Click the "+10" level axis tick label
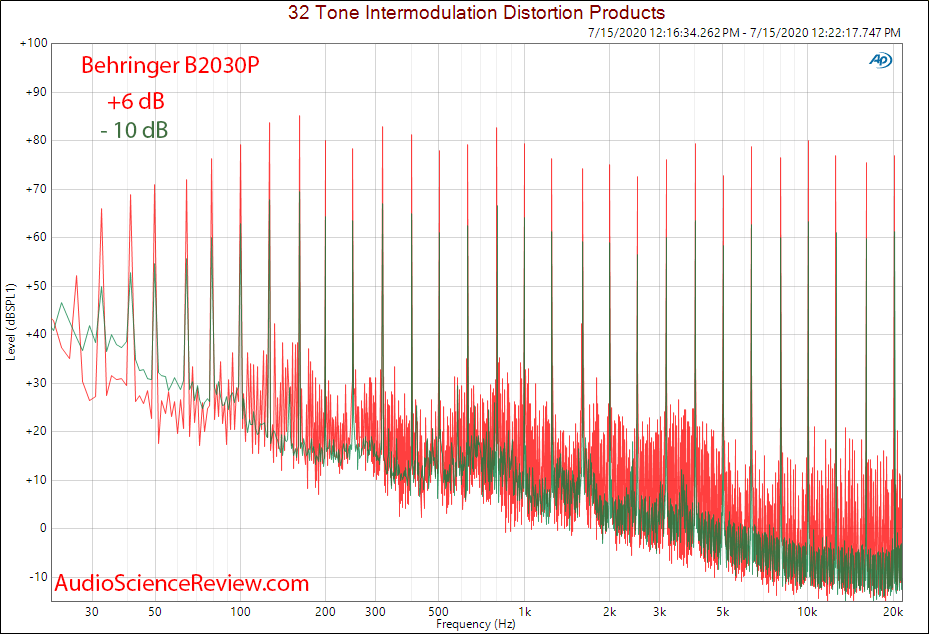The width and height of the screenshot is (929, 634). tap(36, 480)
